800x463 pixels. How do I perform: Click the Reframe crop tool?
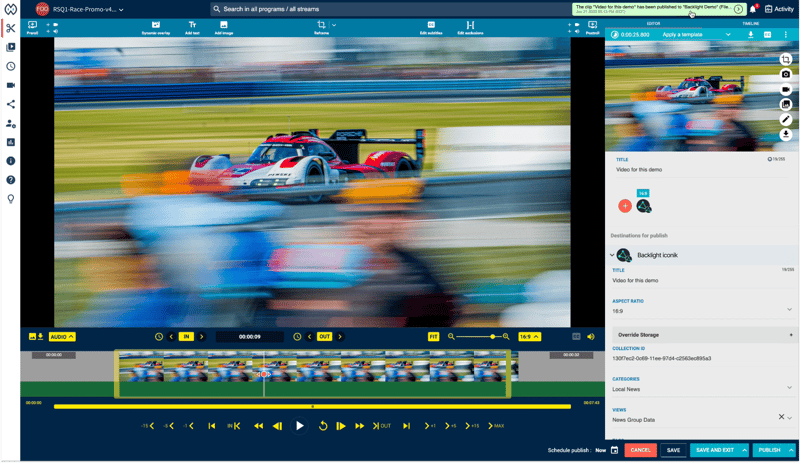pyautogui.click(x=321, y=28)
